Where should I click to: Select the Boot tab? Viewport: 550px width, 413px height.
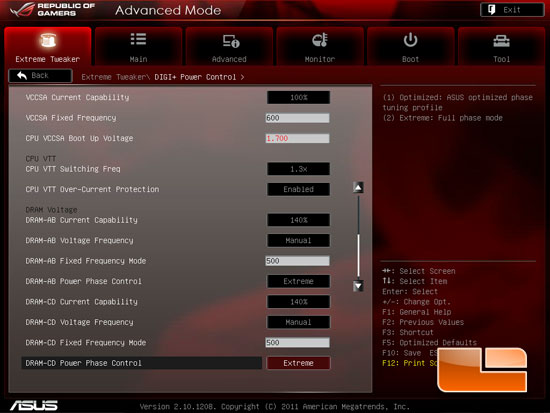(x=410, y=46)
